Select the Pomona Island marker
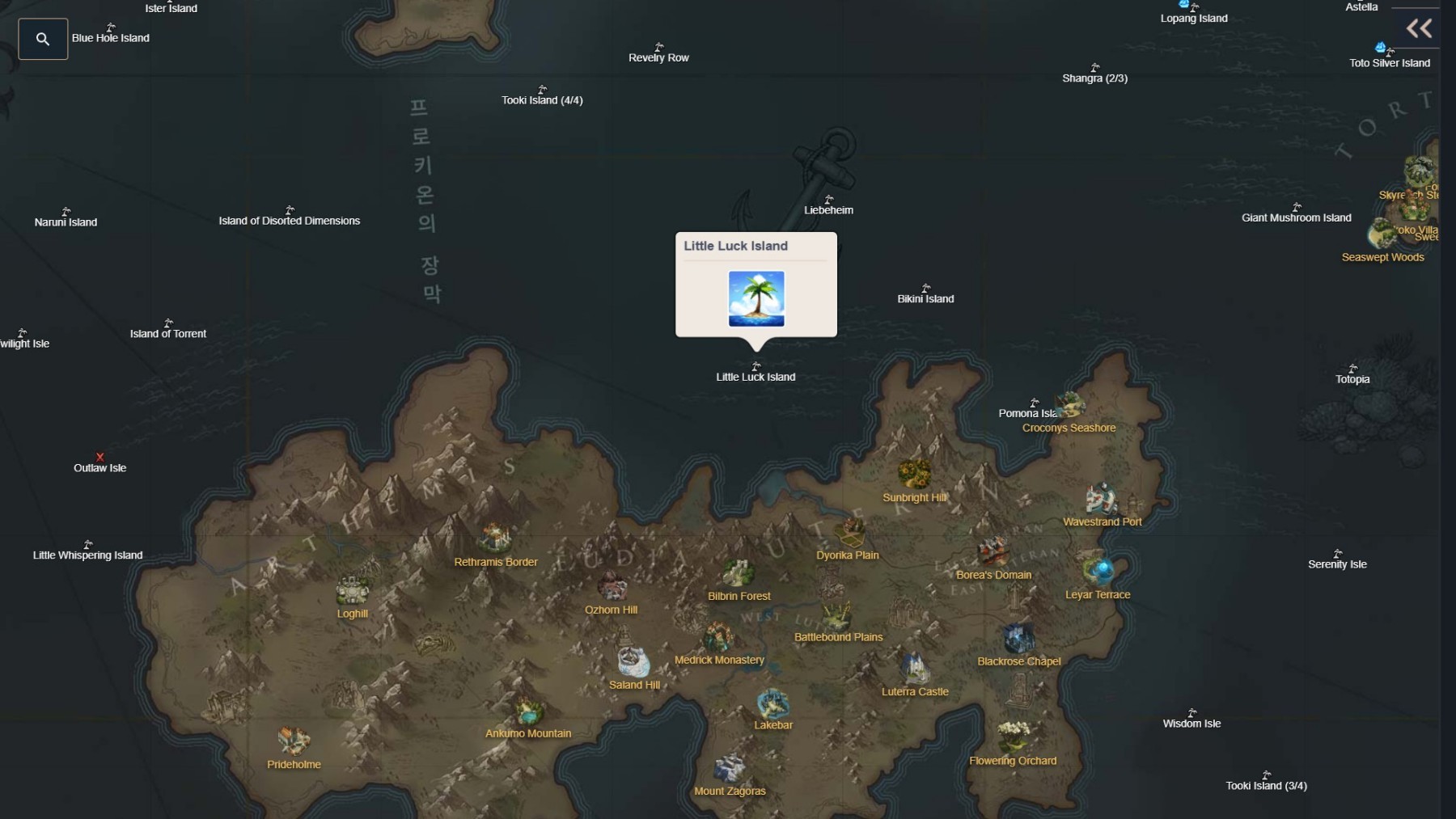 1034,402
